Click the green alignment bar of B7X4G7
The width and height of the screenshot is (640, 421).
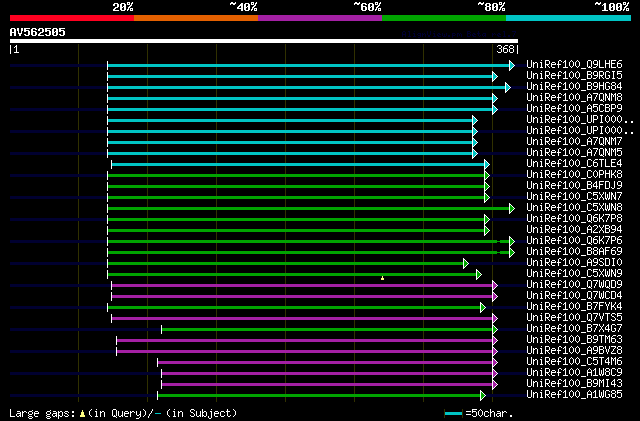tap(327, 330)
